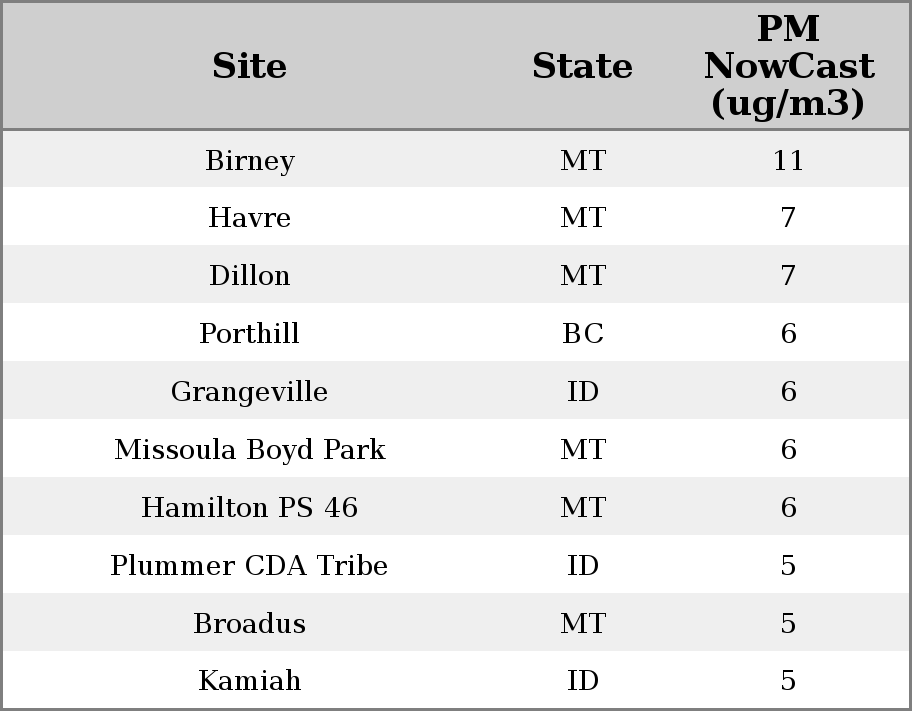Click the Hamilton PS 46 entry
Screen dimensions: 912x711
(x=249, y=508)
